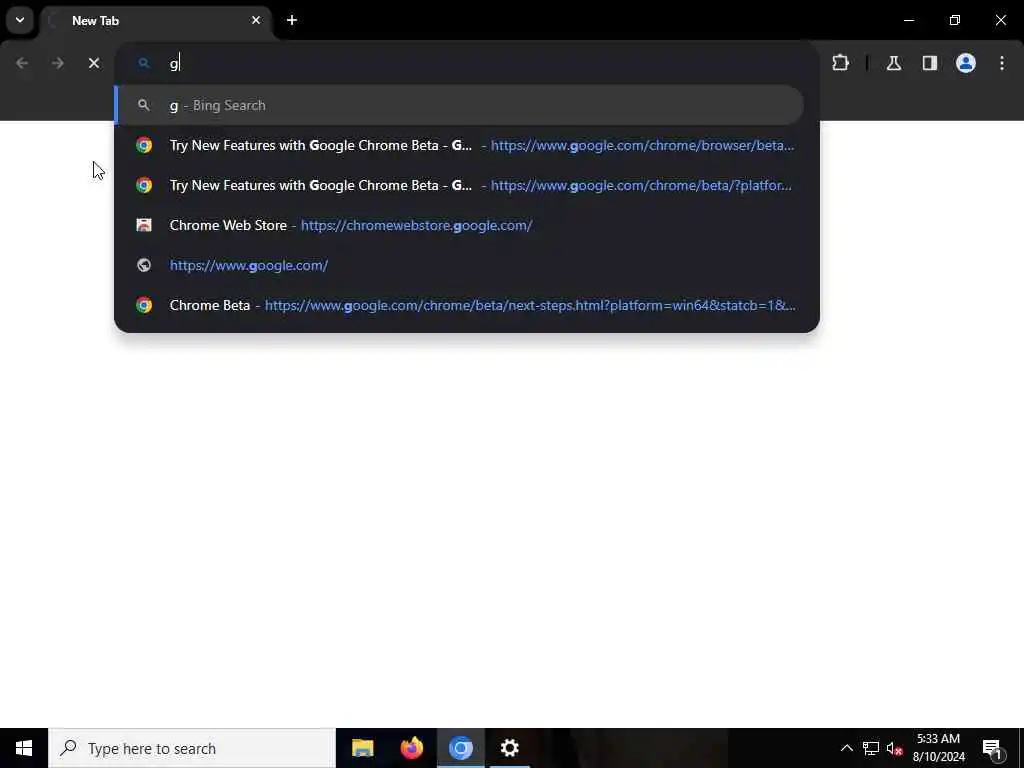Screen dimensions: 1024x768
Task: Stop loading the page
Action: coord(94,63)
